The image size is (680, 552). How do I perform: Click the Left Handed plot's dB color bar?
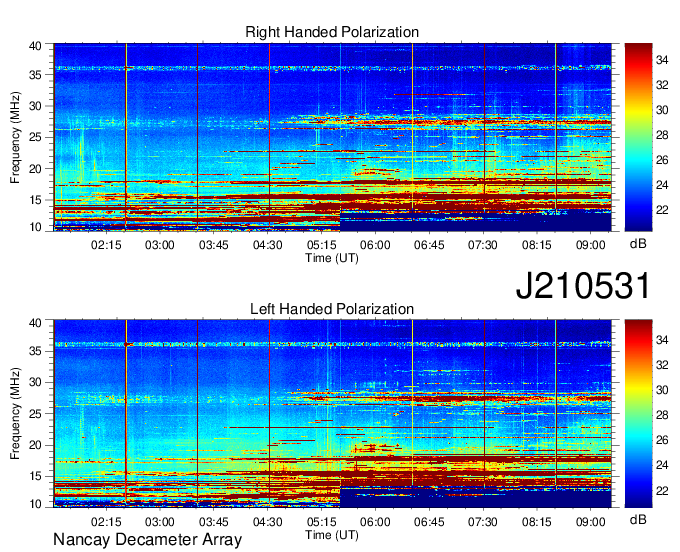click(638, 414)
